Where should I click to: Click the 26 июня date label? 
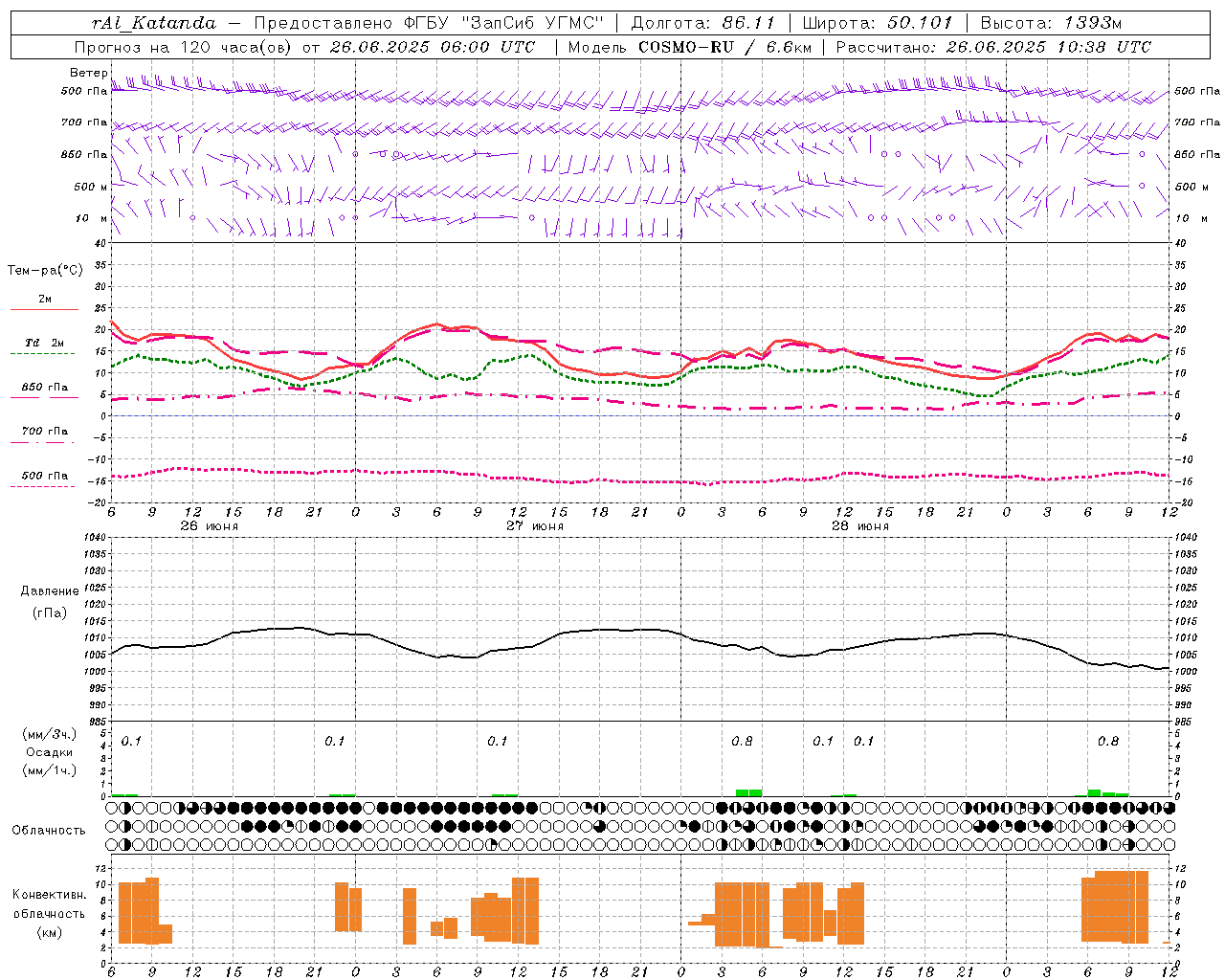pyautogui.click(x=210, y=526)
